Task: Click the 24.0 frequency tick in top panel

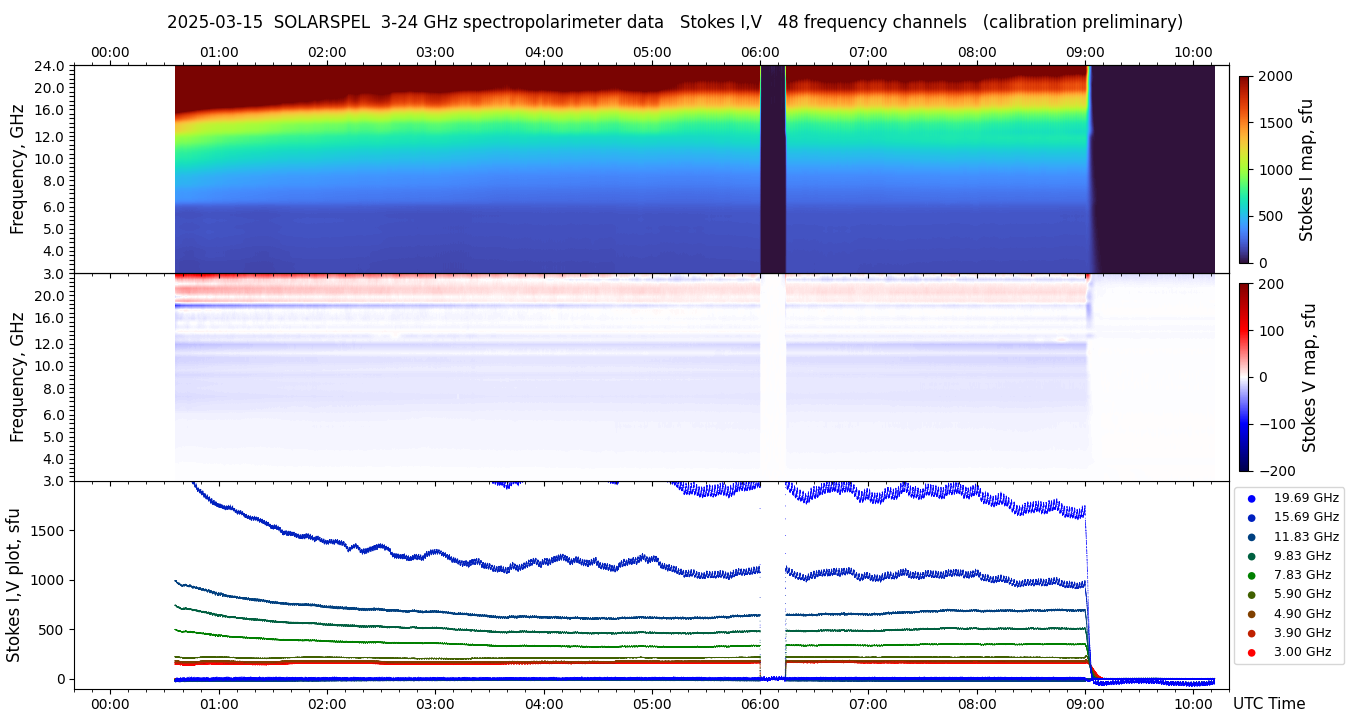Action: (50, 66)
